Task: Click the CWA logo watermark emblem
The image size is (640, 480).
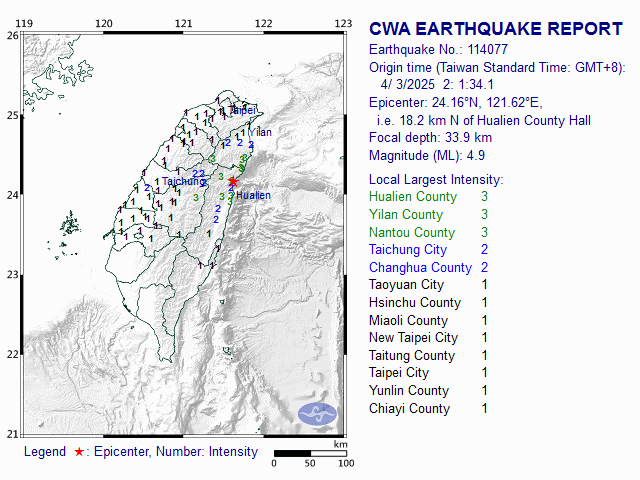Action: click(x=317, y=413)
